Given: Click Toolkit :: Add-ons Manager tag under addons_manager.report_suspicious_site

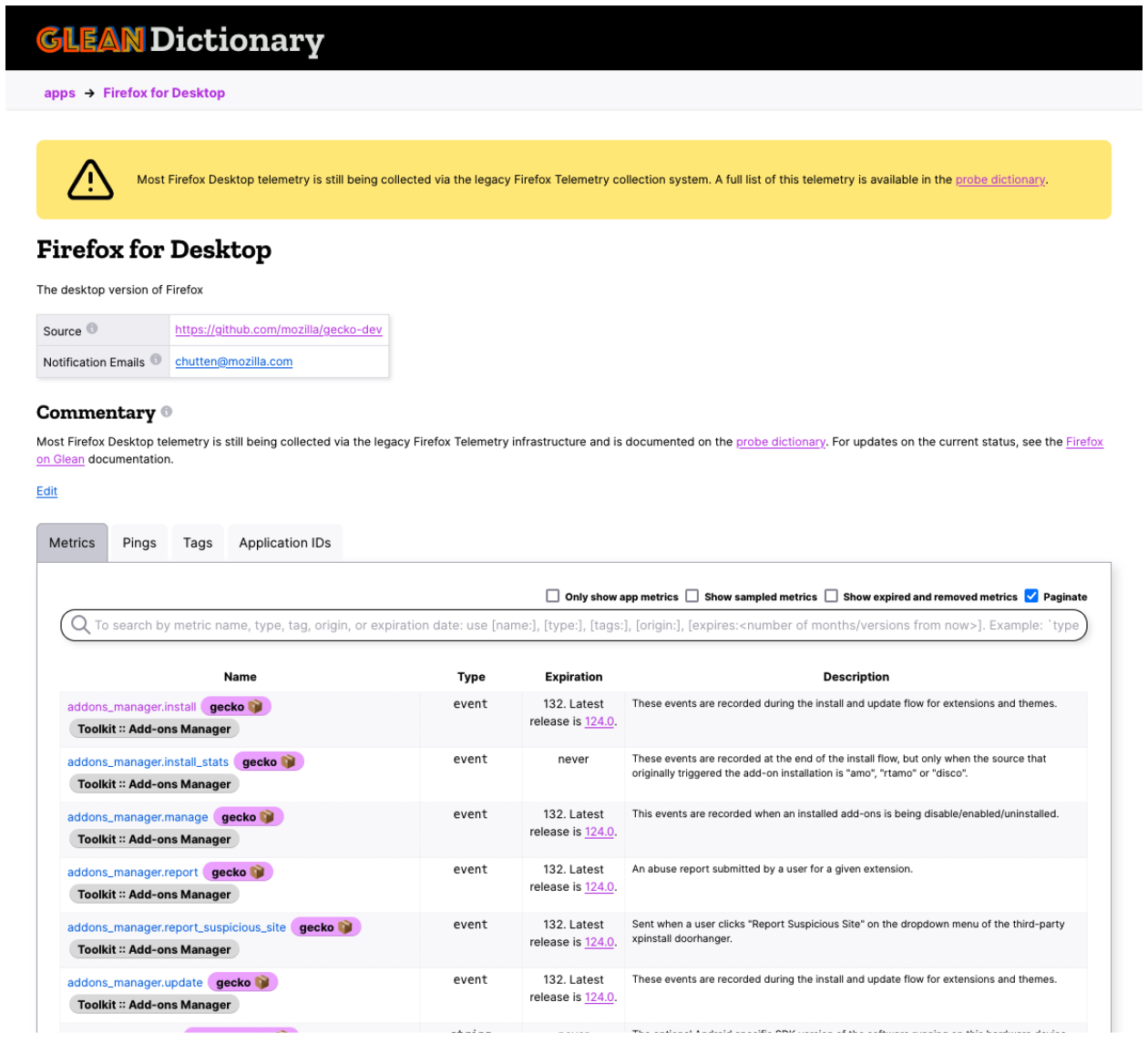Looking at the screenshot, I should click(154, 950).
